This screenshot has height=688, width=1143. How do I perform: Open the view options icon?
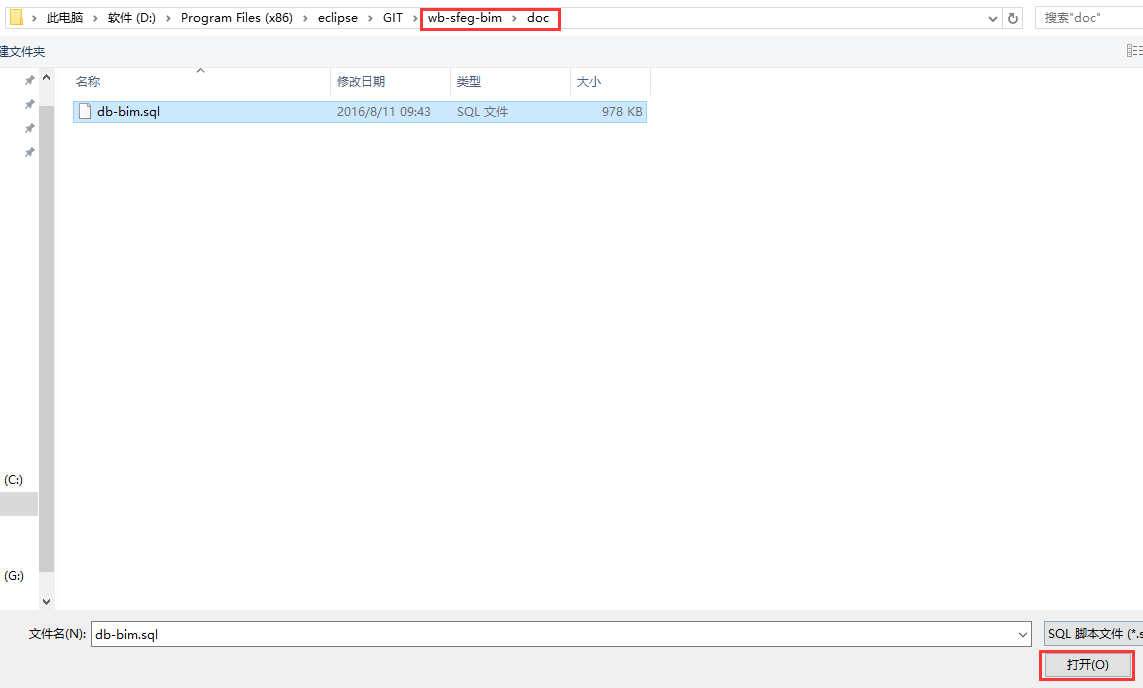click(1134, 50)
